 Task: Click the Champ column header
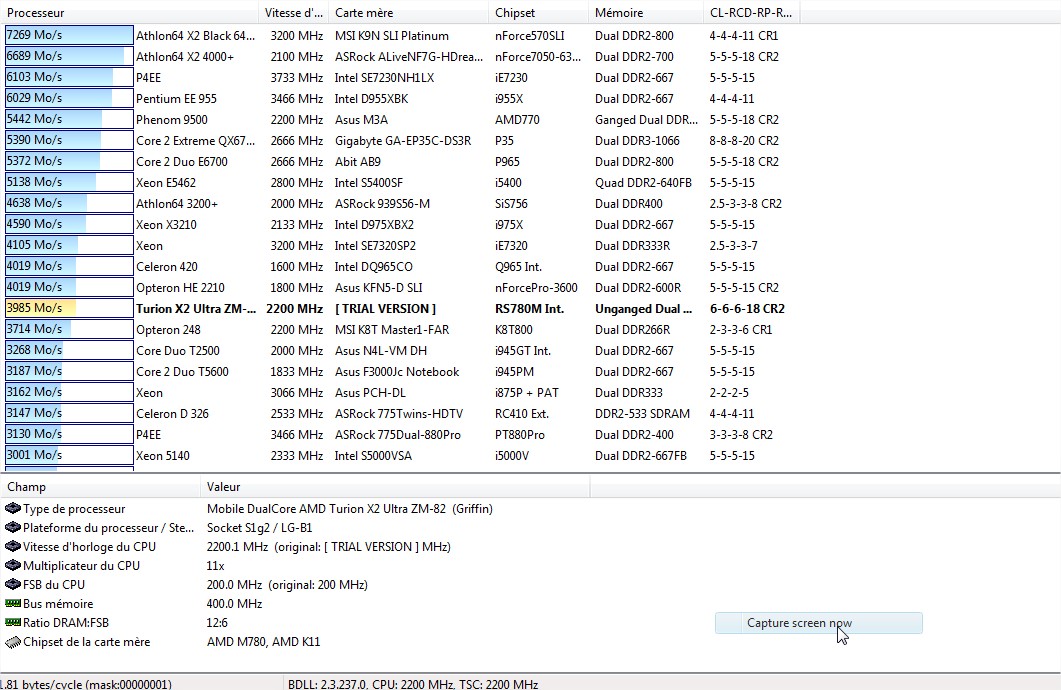(x=101, y=486)
